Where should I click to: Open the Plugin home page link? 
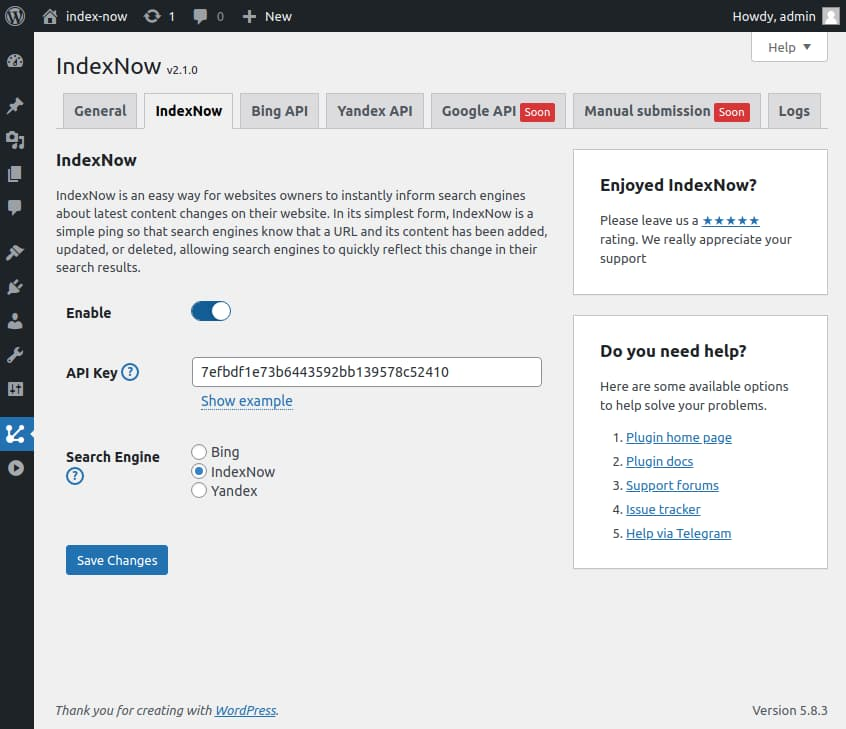(679, 437)
